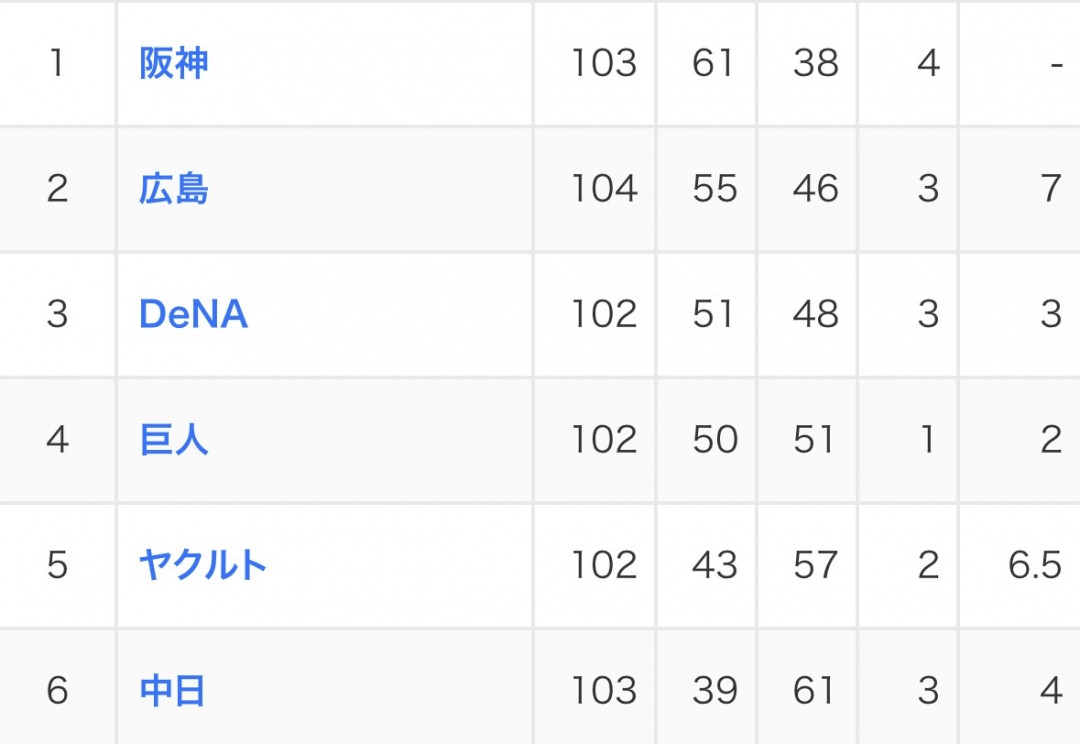Open the 広島 team link
Screen dimensions: 1080x744
174,189
